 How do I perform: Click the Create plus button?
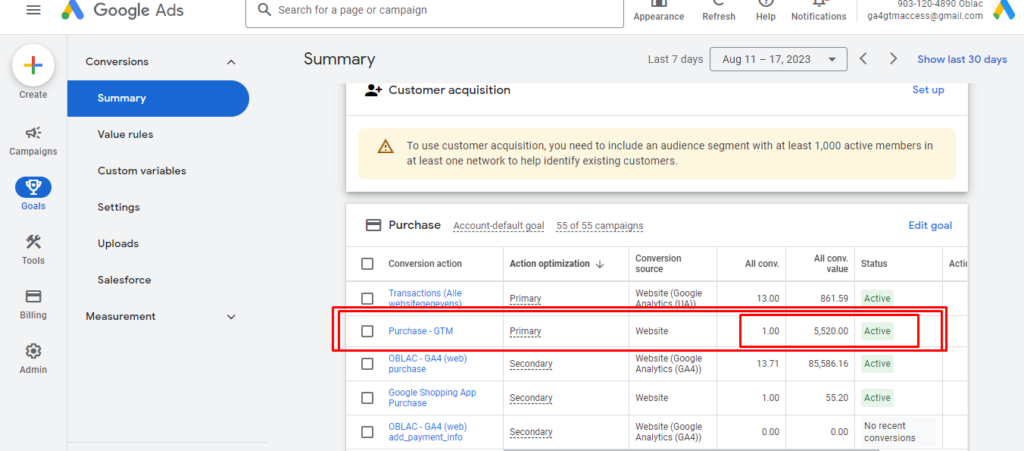coord(33,65)
